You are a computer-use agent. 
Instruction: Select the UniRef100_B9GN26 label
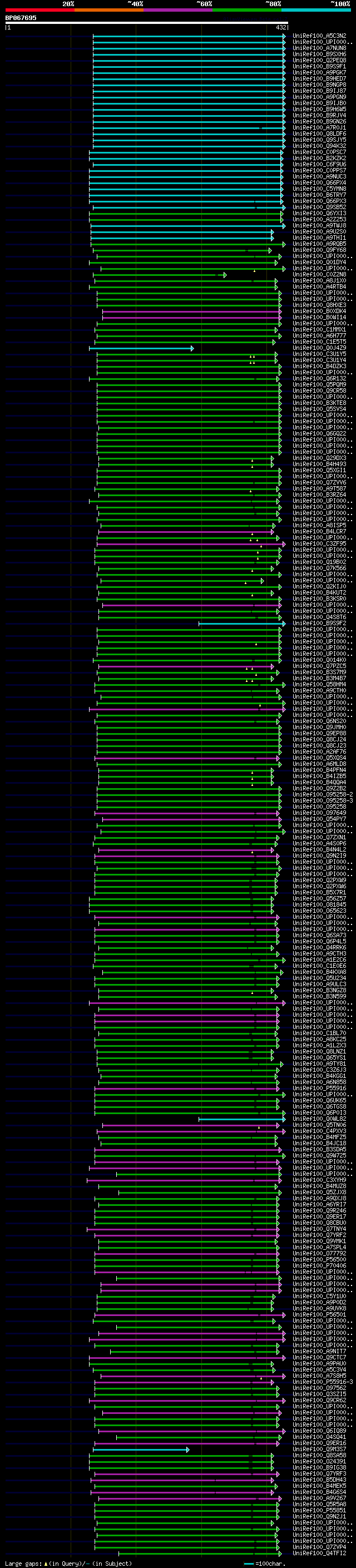tap(319, 122)
